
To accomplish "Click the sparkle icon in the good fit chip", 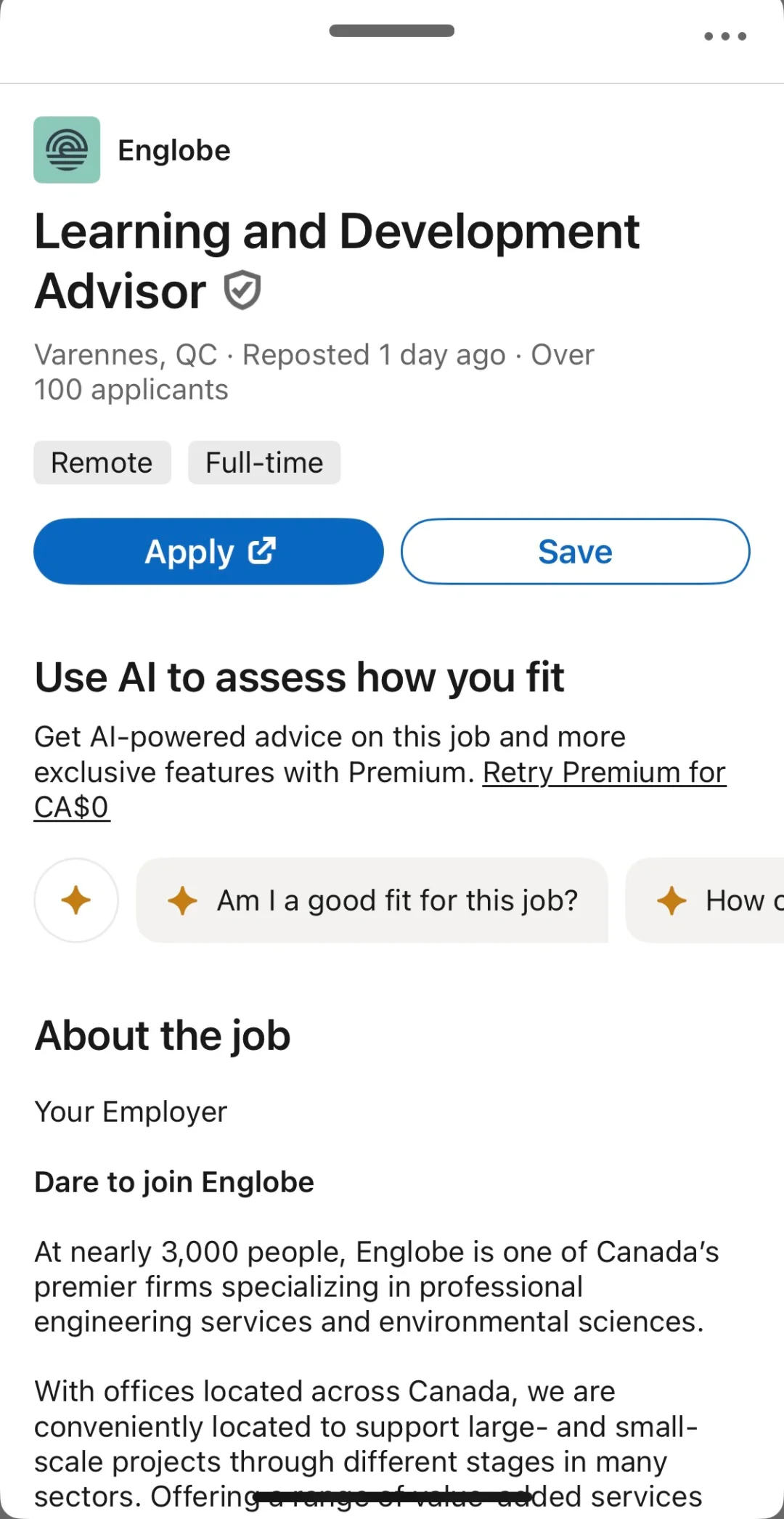I will pos(182,901).
